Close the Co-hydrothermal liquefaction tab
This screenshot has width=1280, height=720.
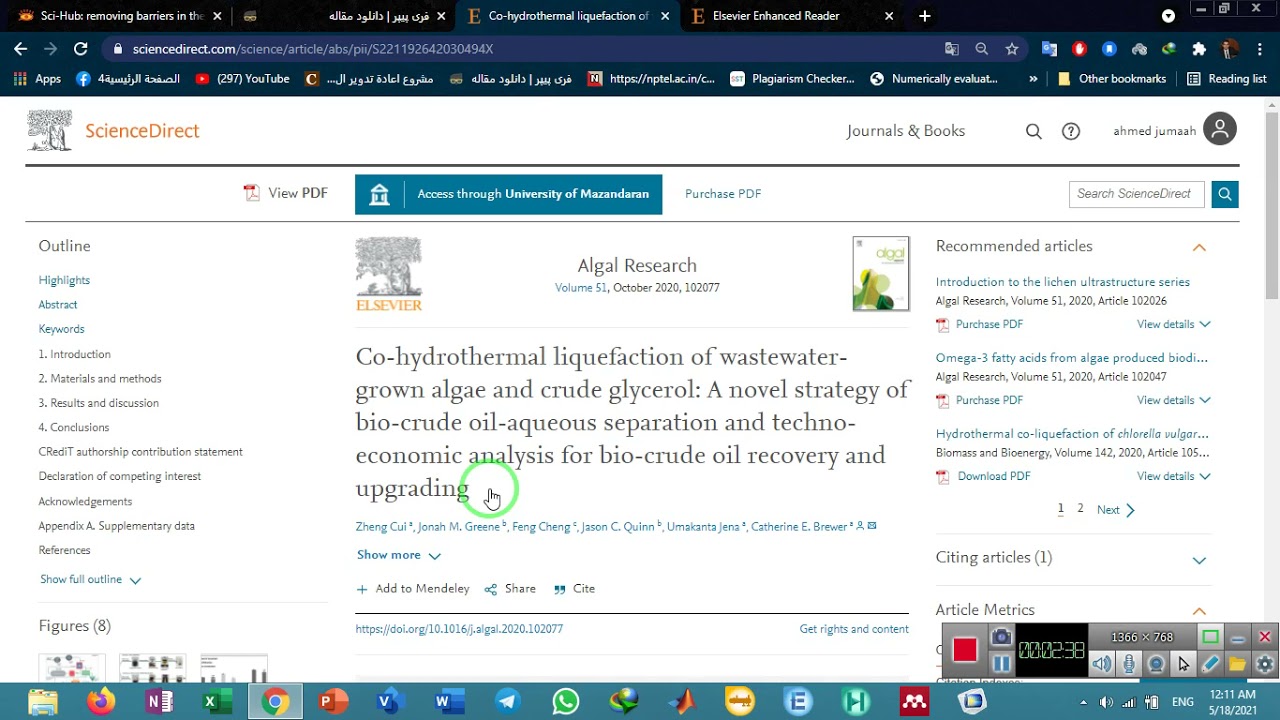(665, 16)
